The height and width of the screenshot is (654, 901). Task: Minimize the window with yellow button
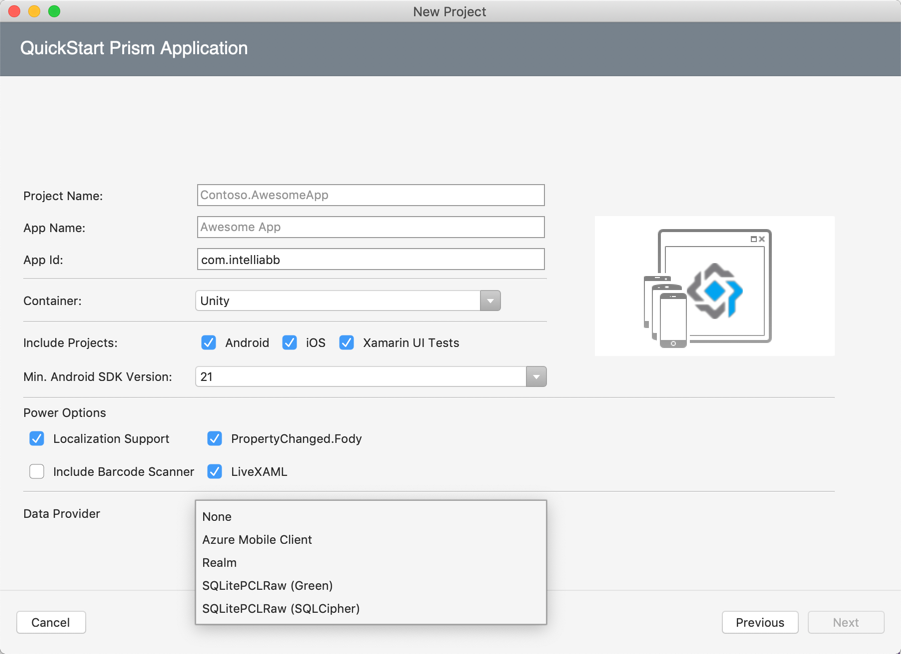click(x=34, y=11)
